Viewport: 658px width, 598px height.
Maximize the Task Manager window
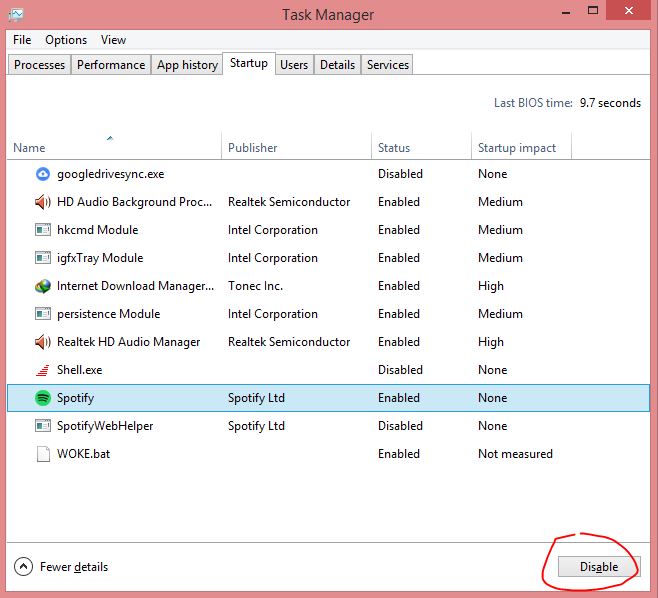593,10
